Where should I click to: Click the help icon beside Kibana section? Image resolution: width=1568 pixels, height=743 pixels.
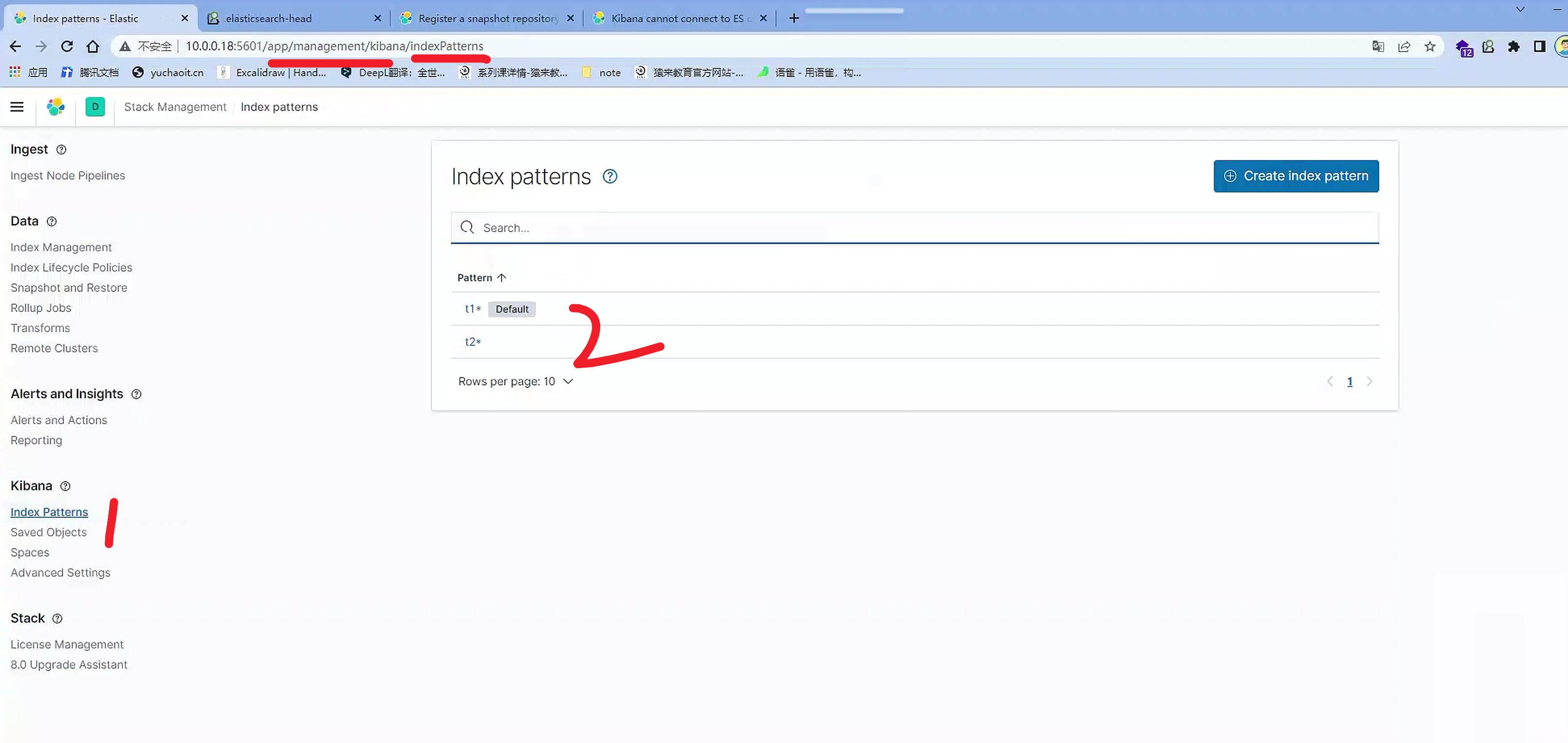coord(65,486)
